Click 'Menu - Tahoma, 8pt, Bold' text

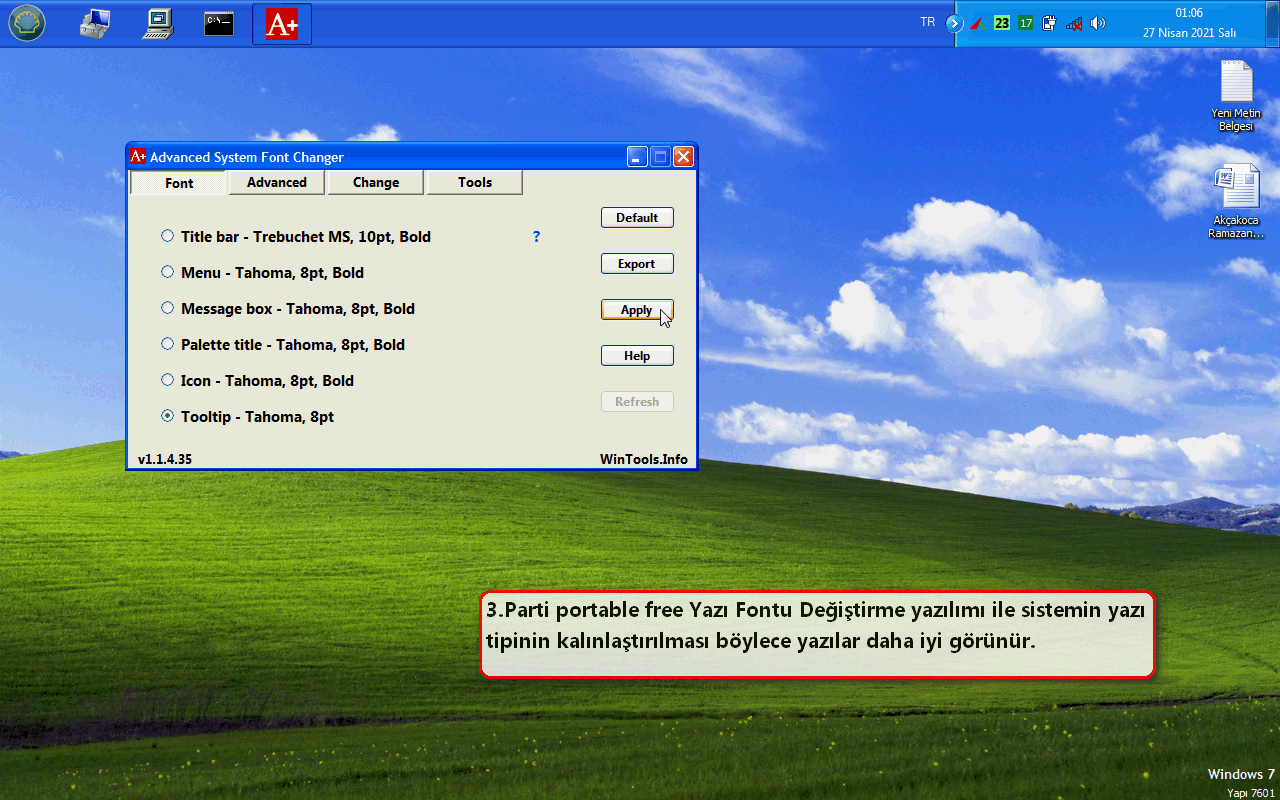pos(272,273)
